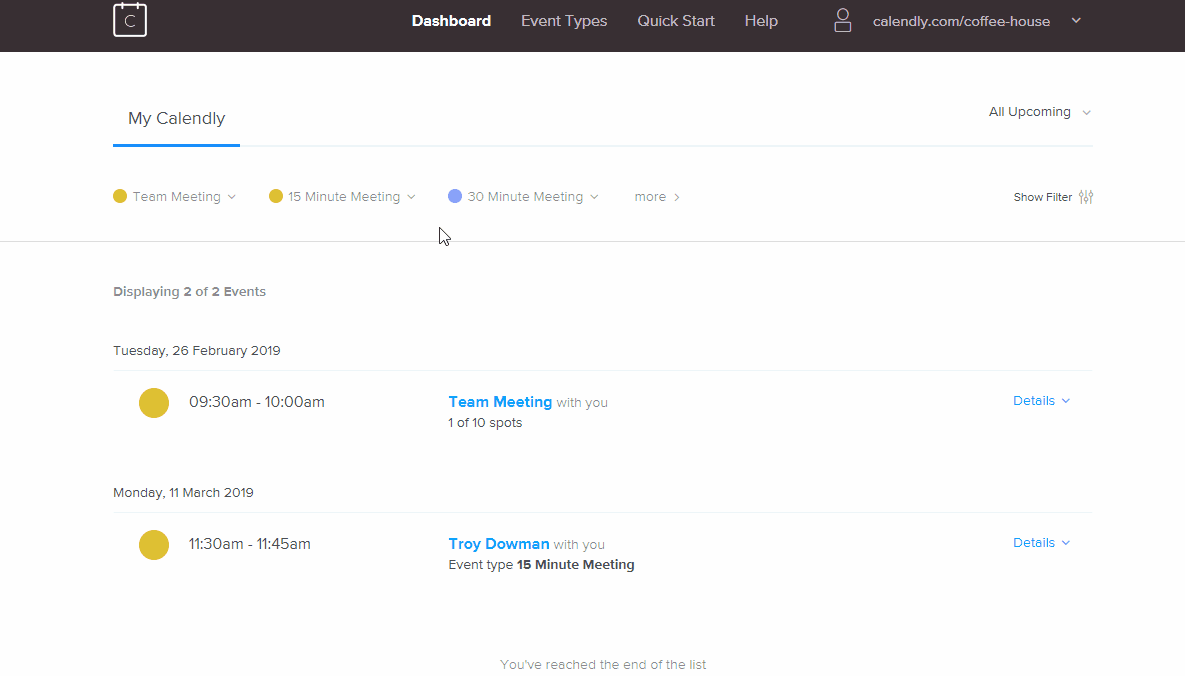Go to Event Types in the navigation
The image size is (1185, 676).
click(x=564, y=21)
